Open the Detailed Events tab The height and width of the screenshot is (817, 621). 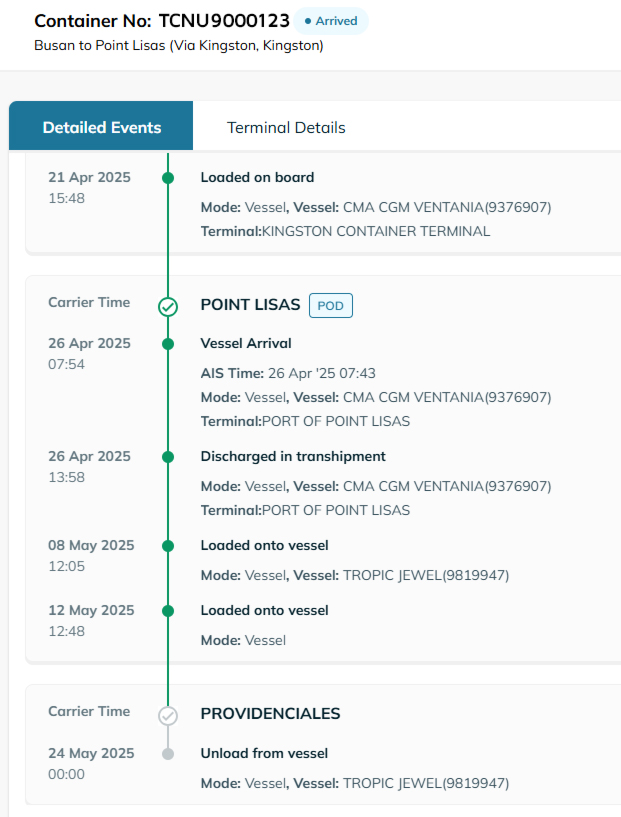[x=101, y=127]
